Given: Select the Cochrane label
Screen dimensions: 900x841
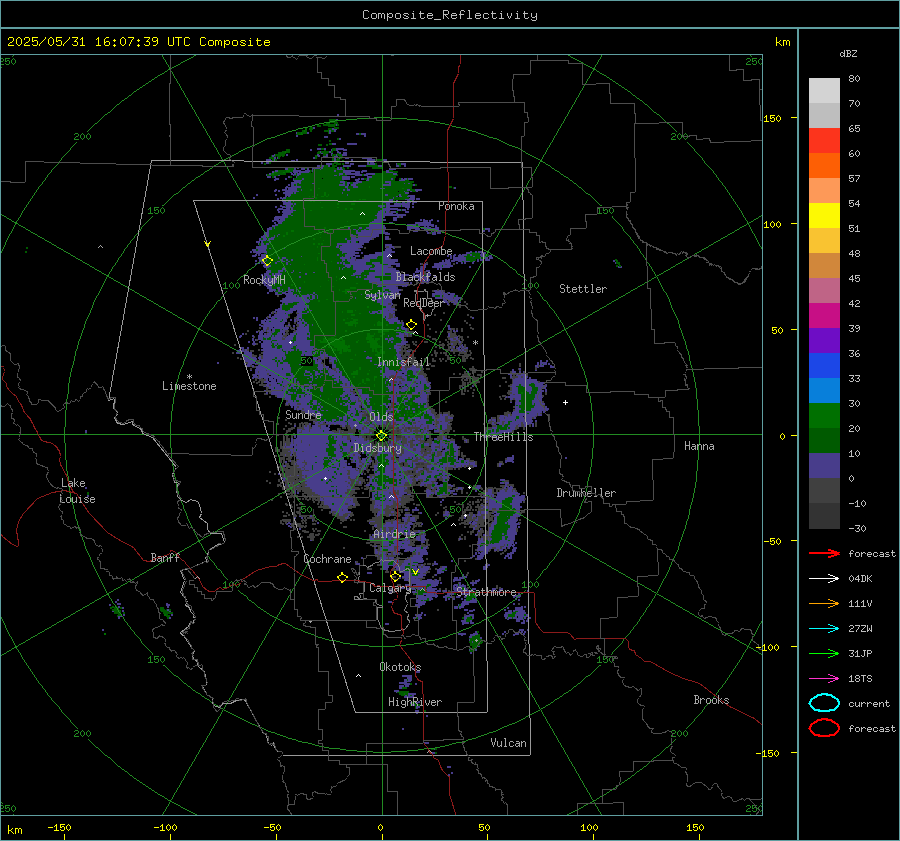Looking at the screenshot, I should click(x=327, y=559).
